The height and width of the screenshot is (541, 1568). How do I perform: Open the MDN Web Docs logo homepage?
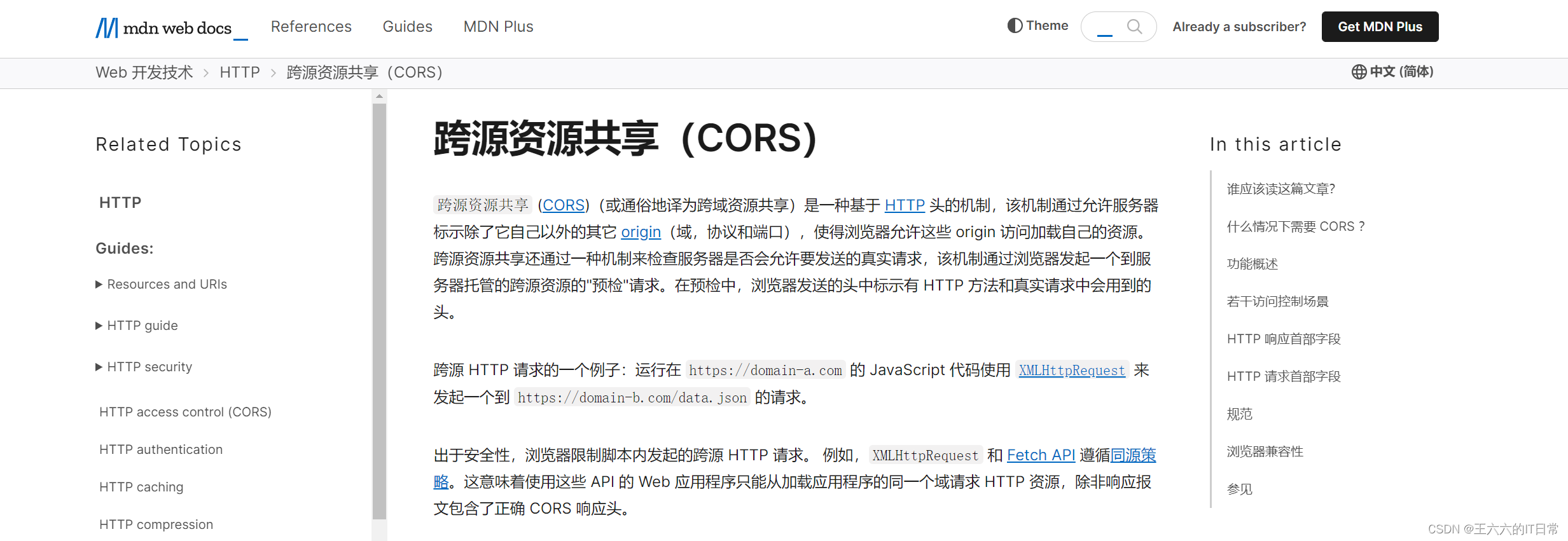coord(171,27)
